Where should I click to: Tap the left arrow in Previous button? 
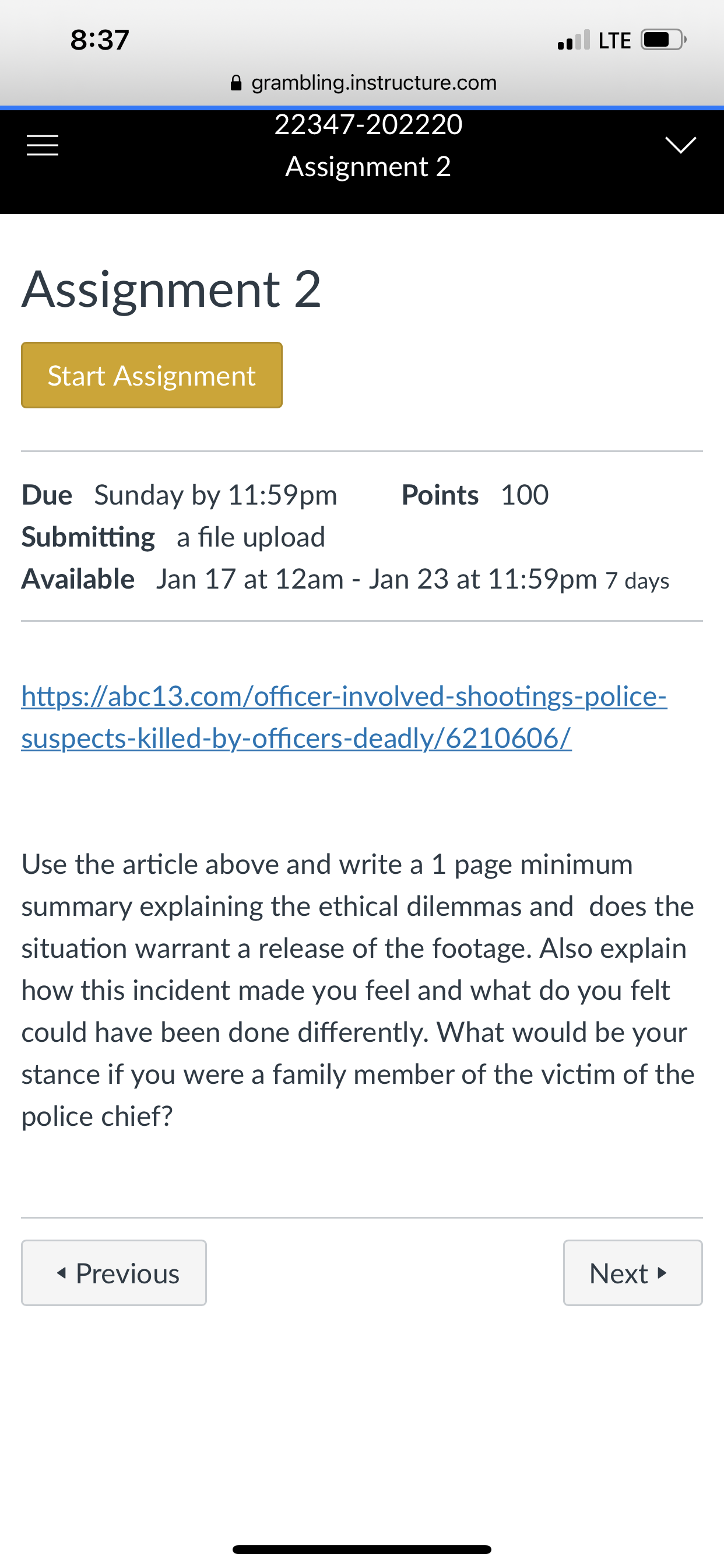[x=61, y=1272]
